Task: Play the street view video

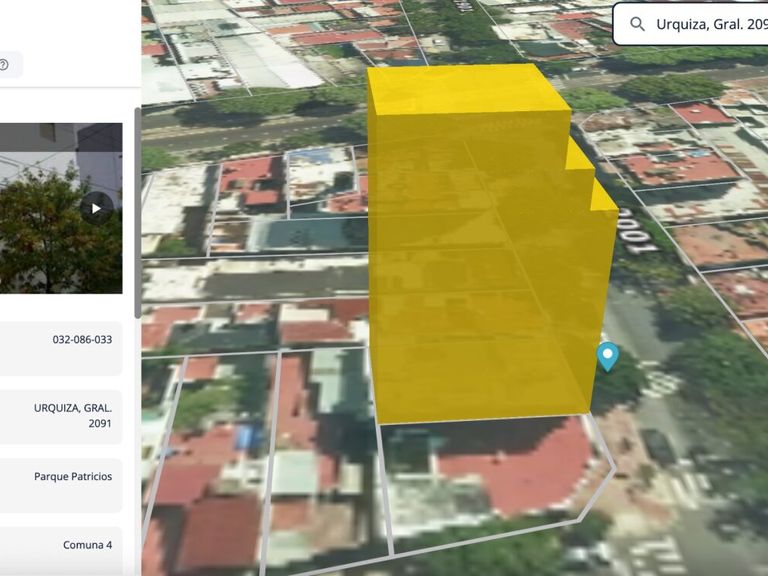Action: click(96, 209)
